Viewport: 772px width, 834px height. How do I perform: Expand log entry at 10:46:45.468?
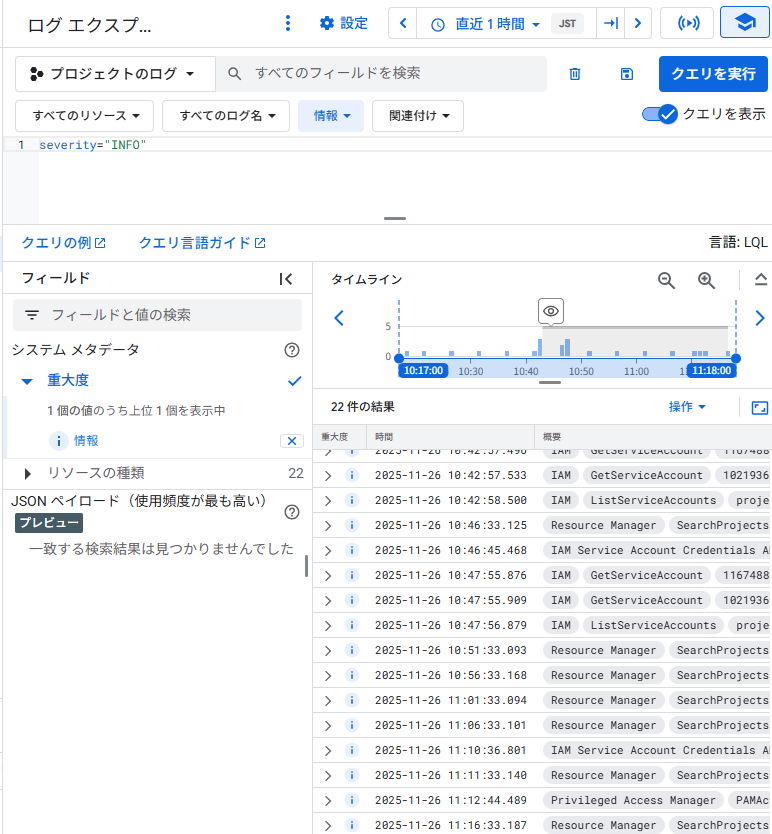(328, 551)
